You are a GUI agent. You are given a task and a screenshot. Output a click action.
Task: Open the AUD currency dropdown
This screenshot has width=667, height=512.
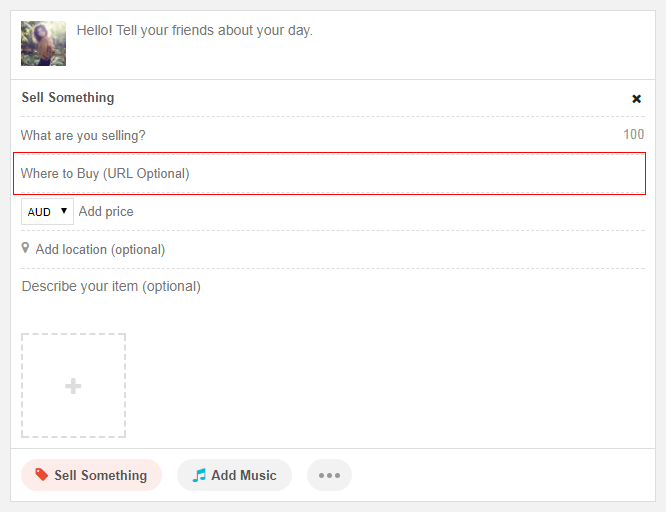tap(46, 212)
